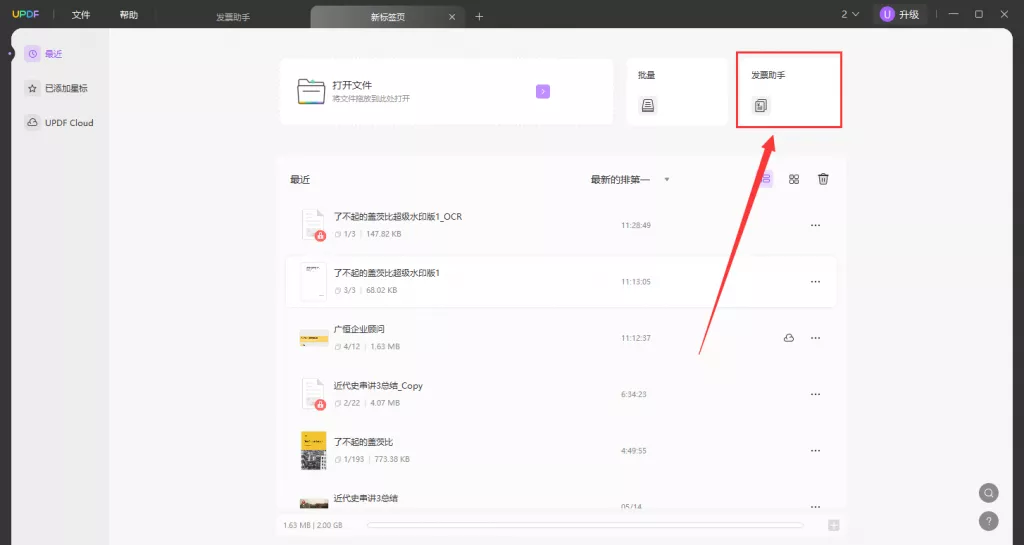Switch to the 发票助手 tab
This screenshot has height=545, width=1024.
click(x=233, y=17)
